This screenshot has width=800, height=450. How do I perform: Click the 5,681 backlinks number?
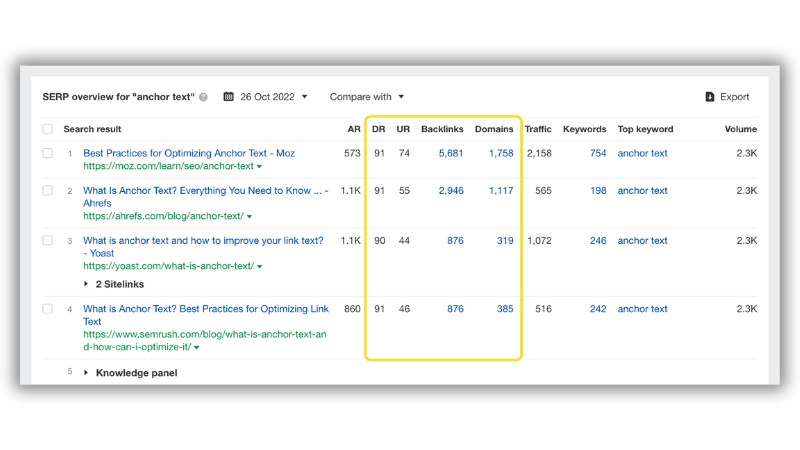451,153
